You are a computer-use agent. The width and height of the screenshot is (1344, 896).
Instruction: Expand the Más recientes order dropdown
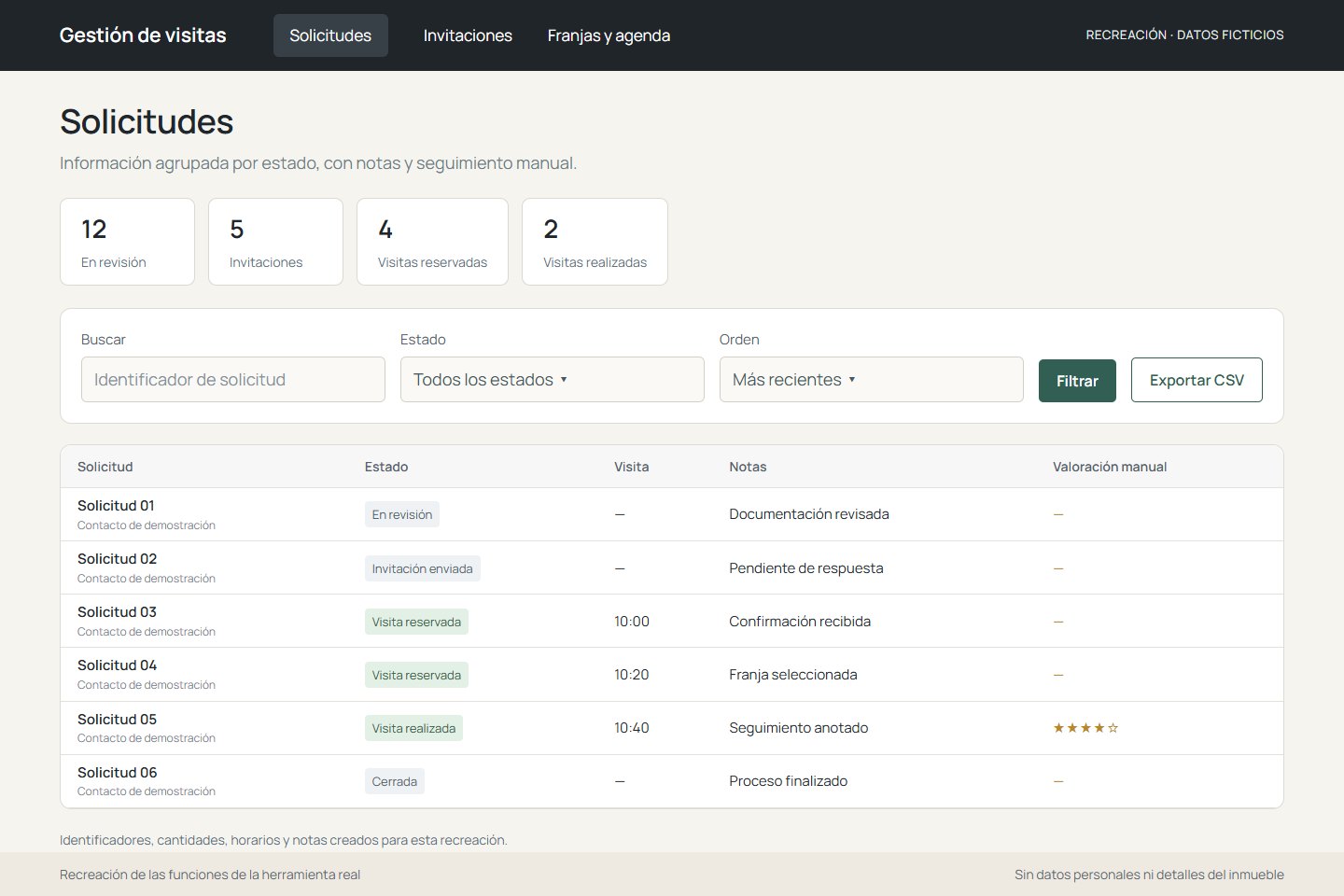[872, 380]
